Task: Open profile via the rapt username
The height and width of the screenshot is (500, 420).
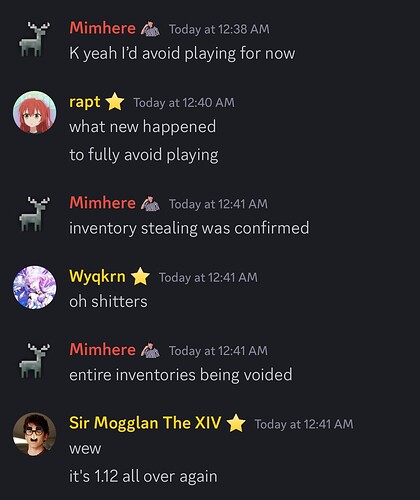Action: tap(85, 102)
